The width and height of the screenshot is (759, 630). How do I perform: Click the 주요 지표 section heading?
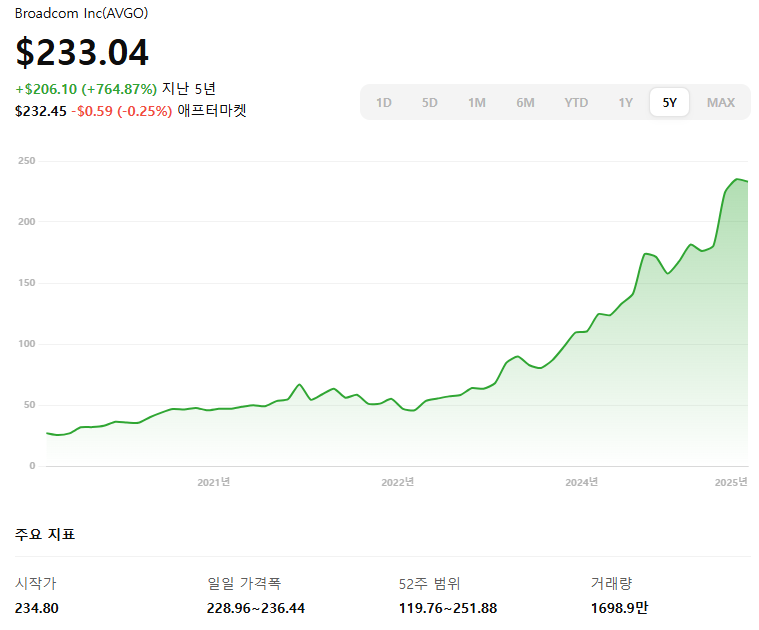(45, 534)
